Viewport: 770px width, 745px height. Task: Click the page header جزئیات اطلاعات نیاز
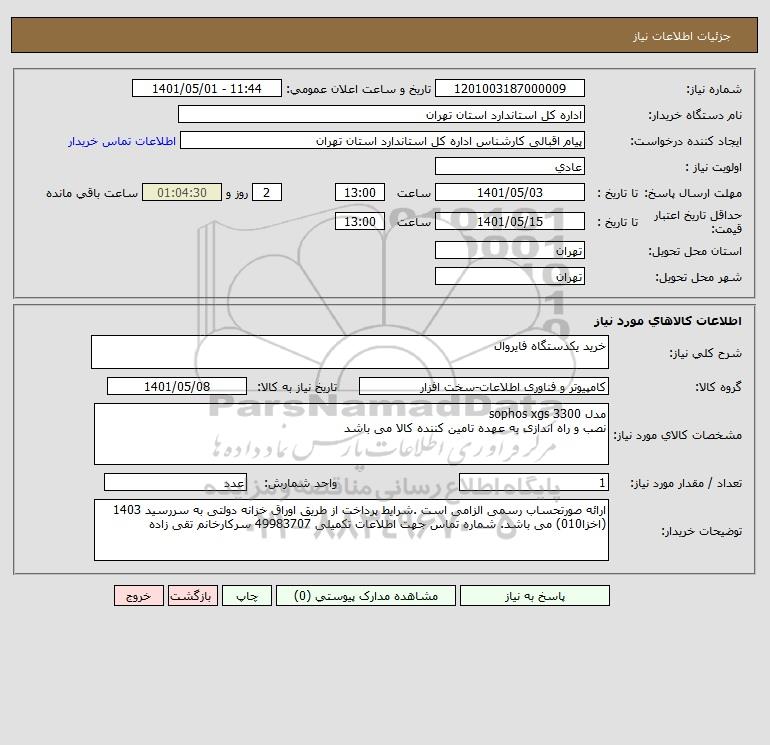tap(682, 36)
